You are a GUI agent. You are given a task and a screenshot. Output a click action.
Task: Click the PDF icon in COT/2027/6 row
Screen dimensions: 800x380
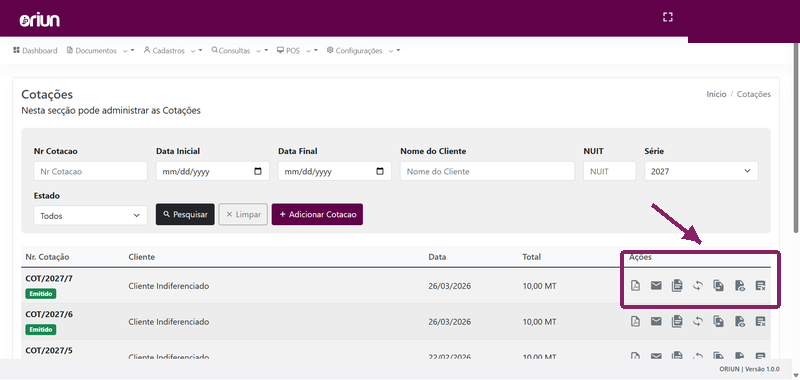pos(635,321)
